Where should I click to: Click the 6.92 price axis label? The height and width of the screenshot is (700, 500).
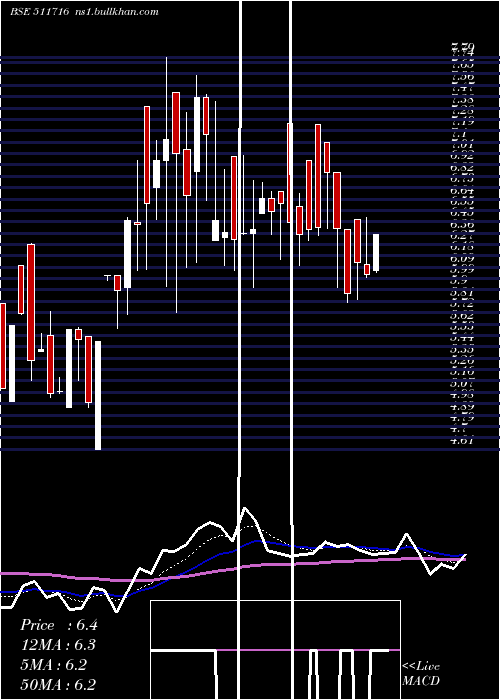click(462, 156)
